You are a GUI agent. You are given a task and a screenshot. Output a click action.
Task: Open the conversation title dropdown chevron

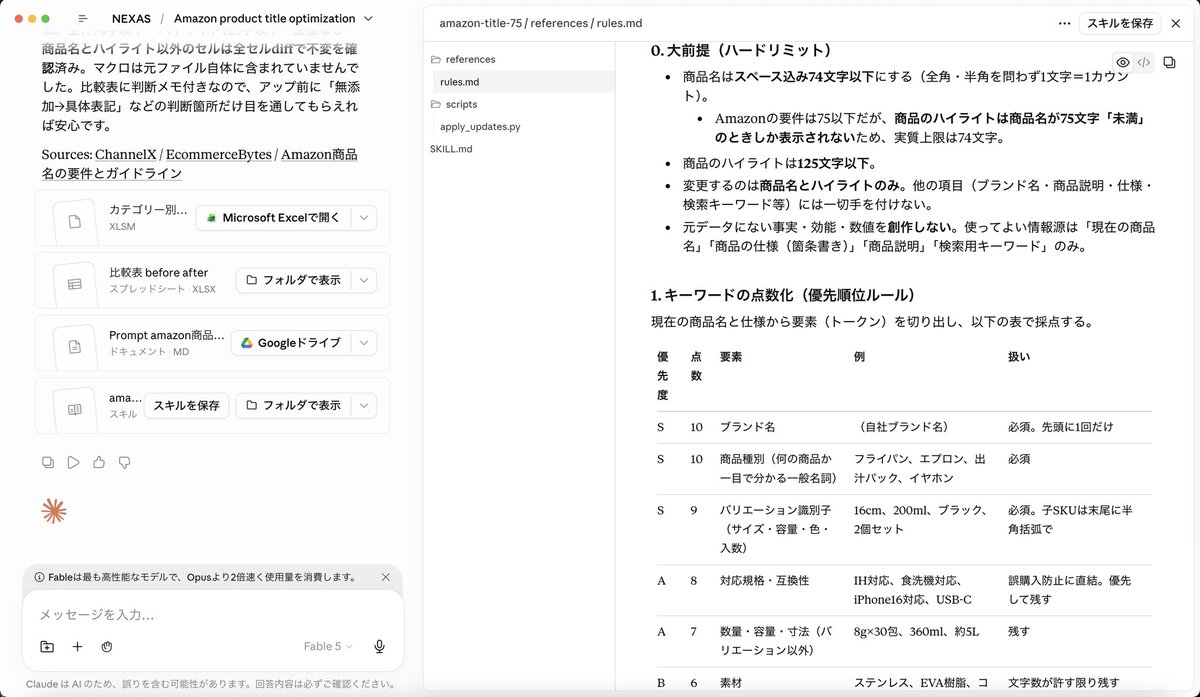point(369,19)
